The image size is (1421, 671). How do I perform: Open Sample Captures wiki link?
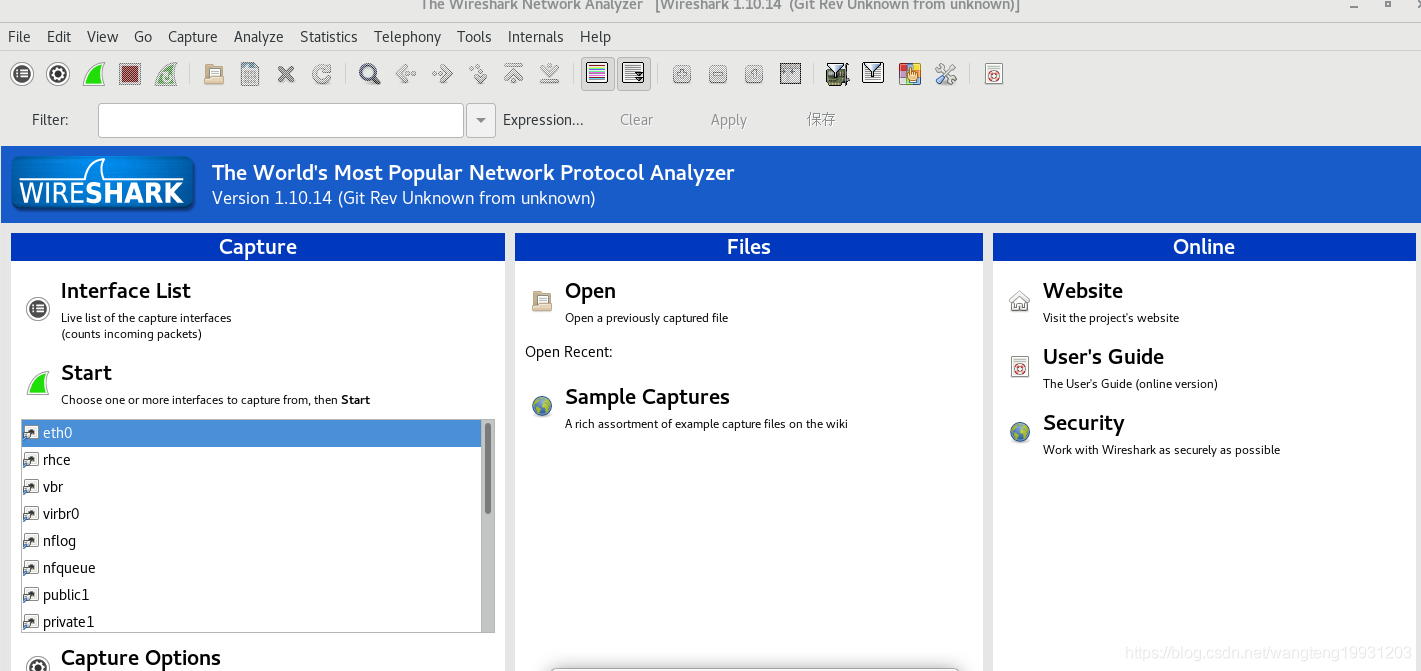[647, 397]
